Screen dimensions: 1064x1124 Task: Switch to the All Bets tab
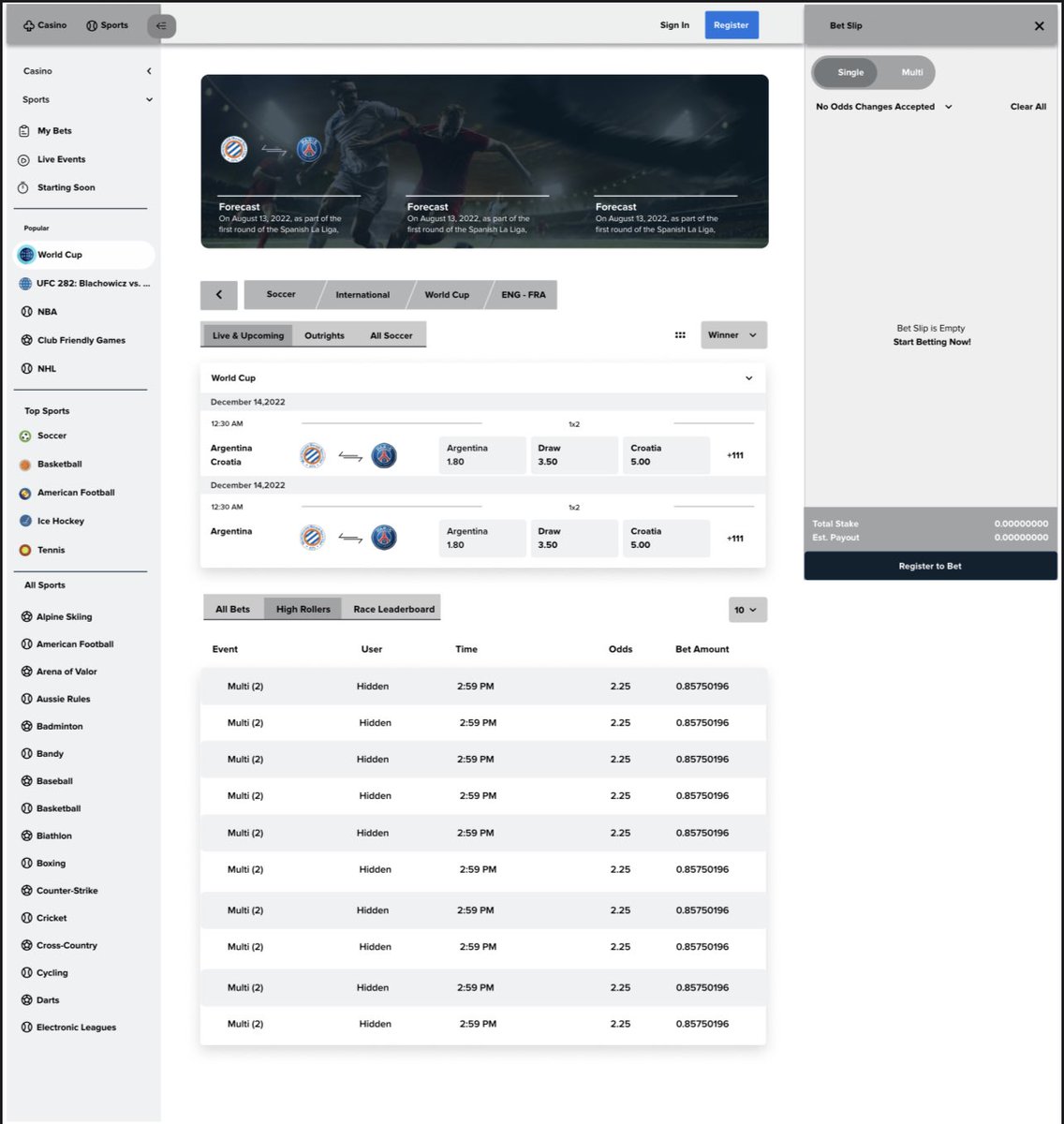233,609
